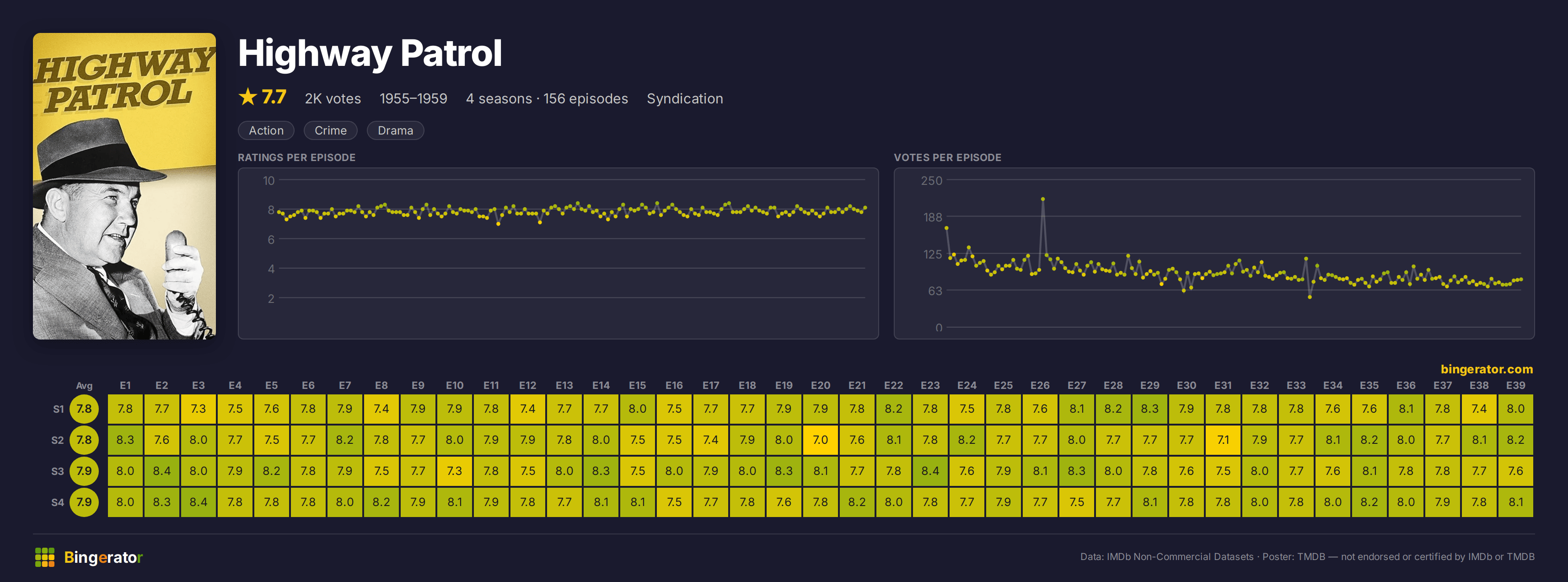The height and width of the screenshot is (582, 1568).
Task: Click the Bingerator brand name text
Action: 103,557
